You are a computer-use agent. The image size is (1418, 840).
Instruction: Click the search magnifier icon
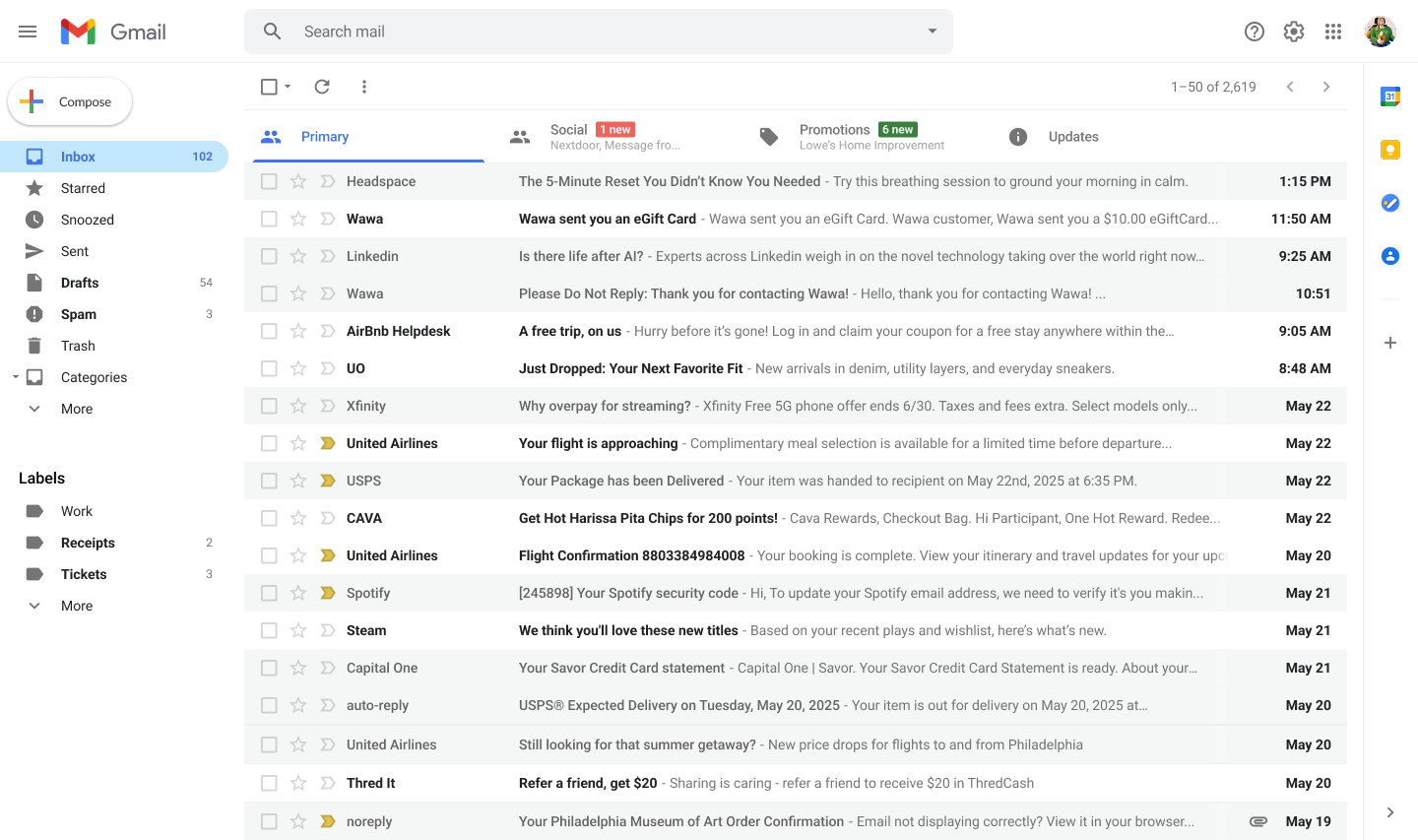click(273, 32)
